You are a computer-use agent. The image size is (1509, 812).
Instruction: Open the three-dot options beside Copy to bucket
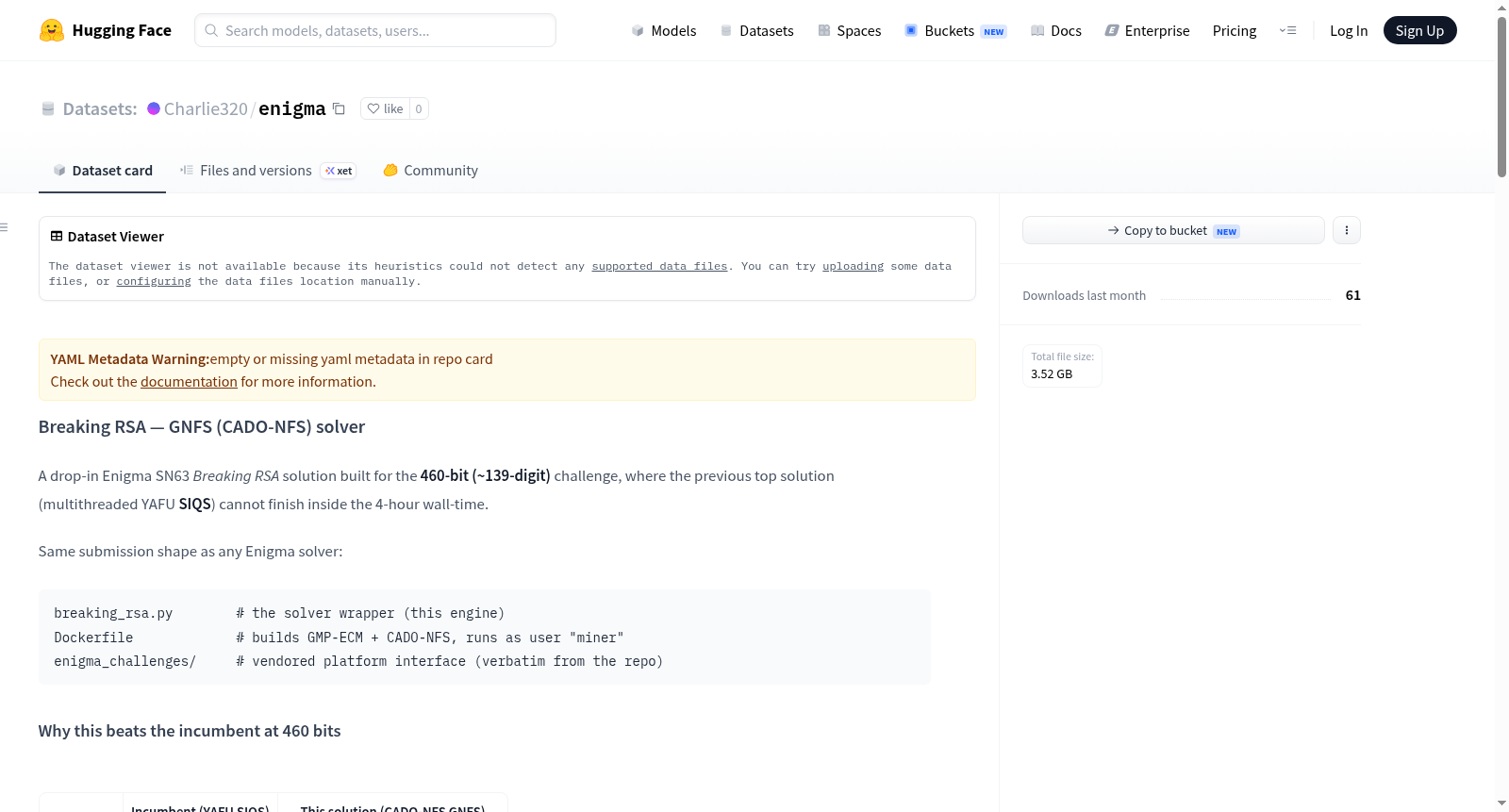coord(1347,230)
